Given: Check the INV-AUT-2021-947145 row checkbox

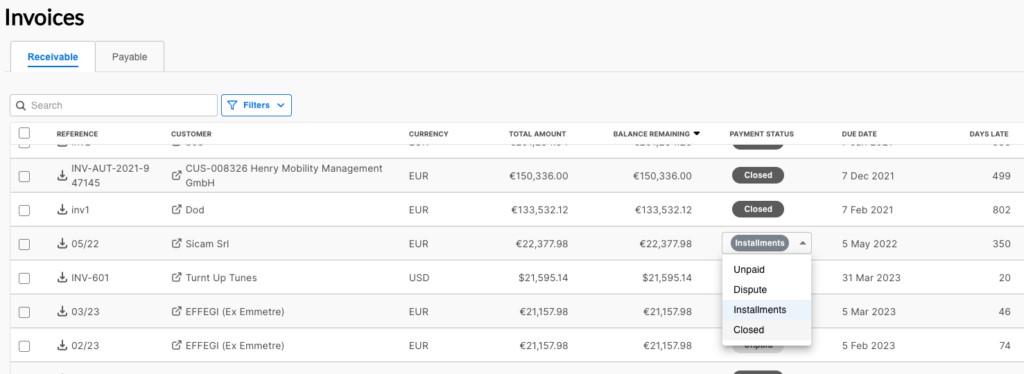Looking at the screenshot, I should 24,176.
